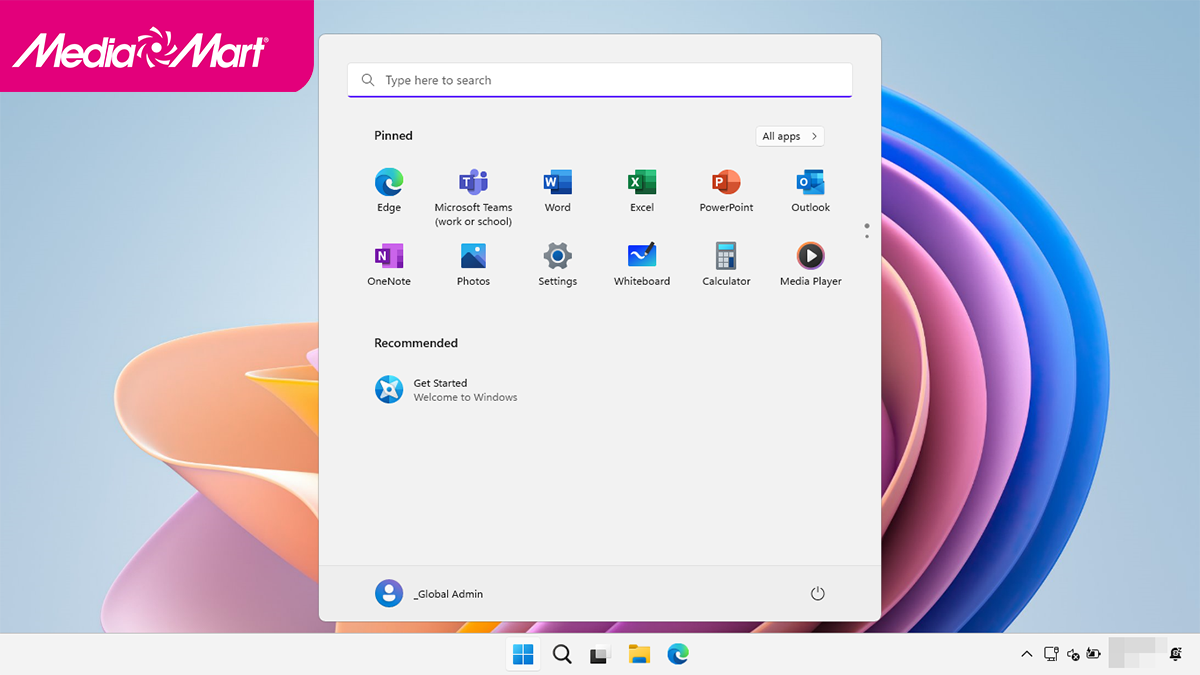Open Microsoft Edge from pinned apps
The image size is (1200, 675).
pyautogui.click(x=389, y=183)
